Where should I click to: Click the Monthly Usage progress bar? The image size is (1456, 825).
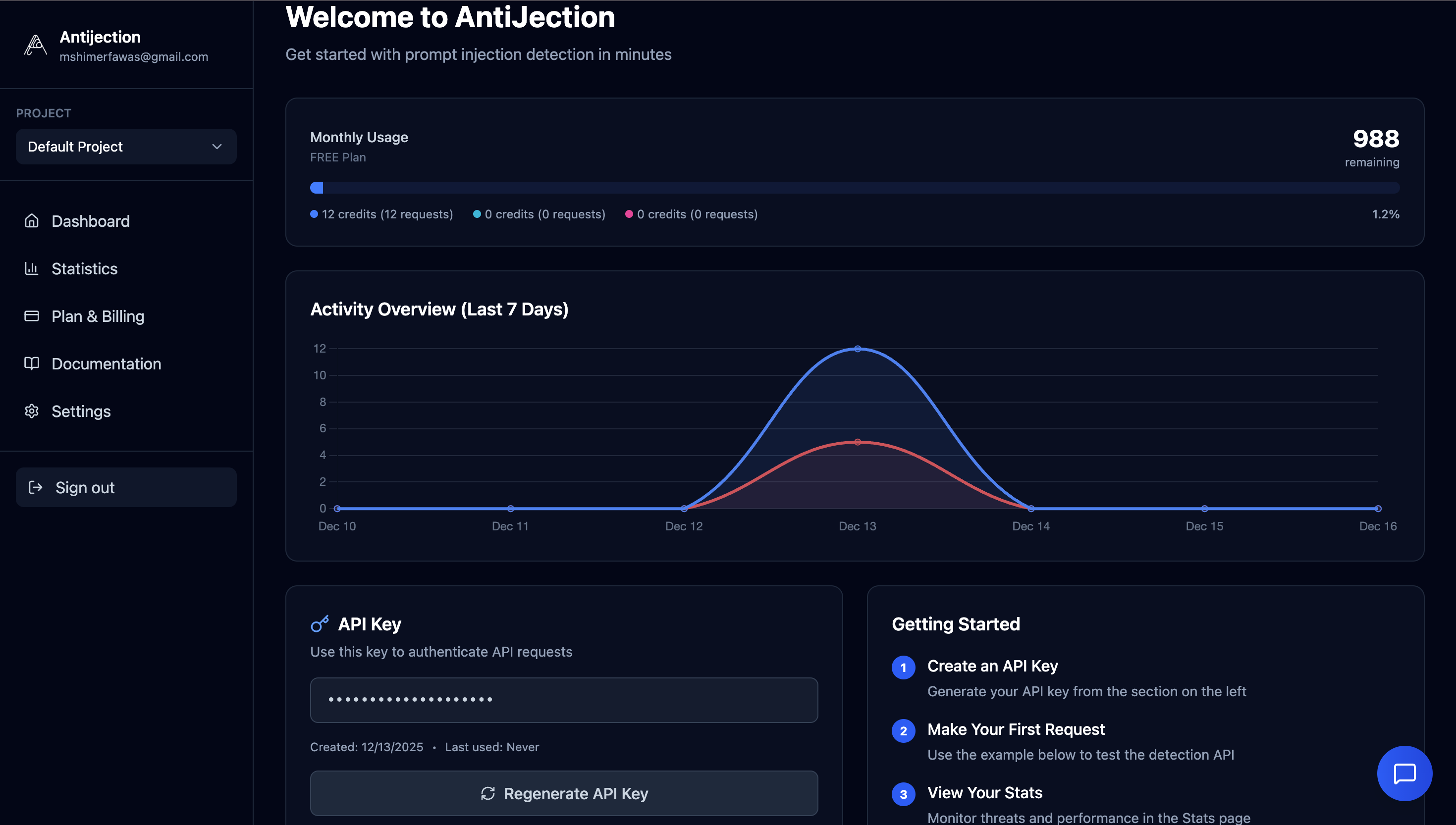(854, 188)
